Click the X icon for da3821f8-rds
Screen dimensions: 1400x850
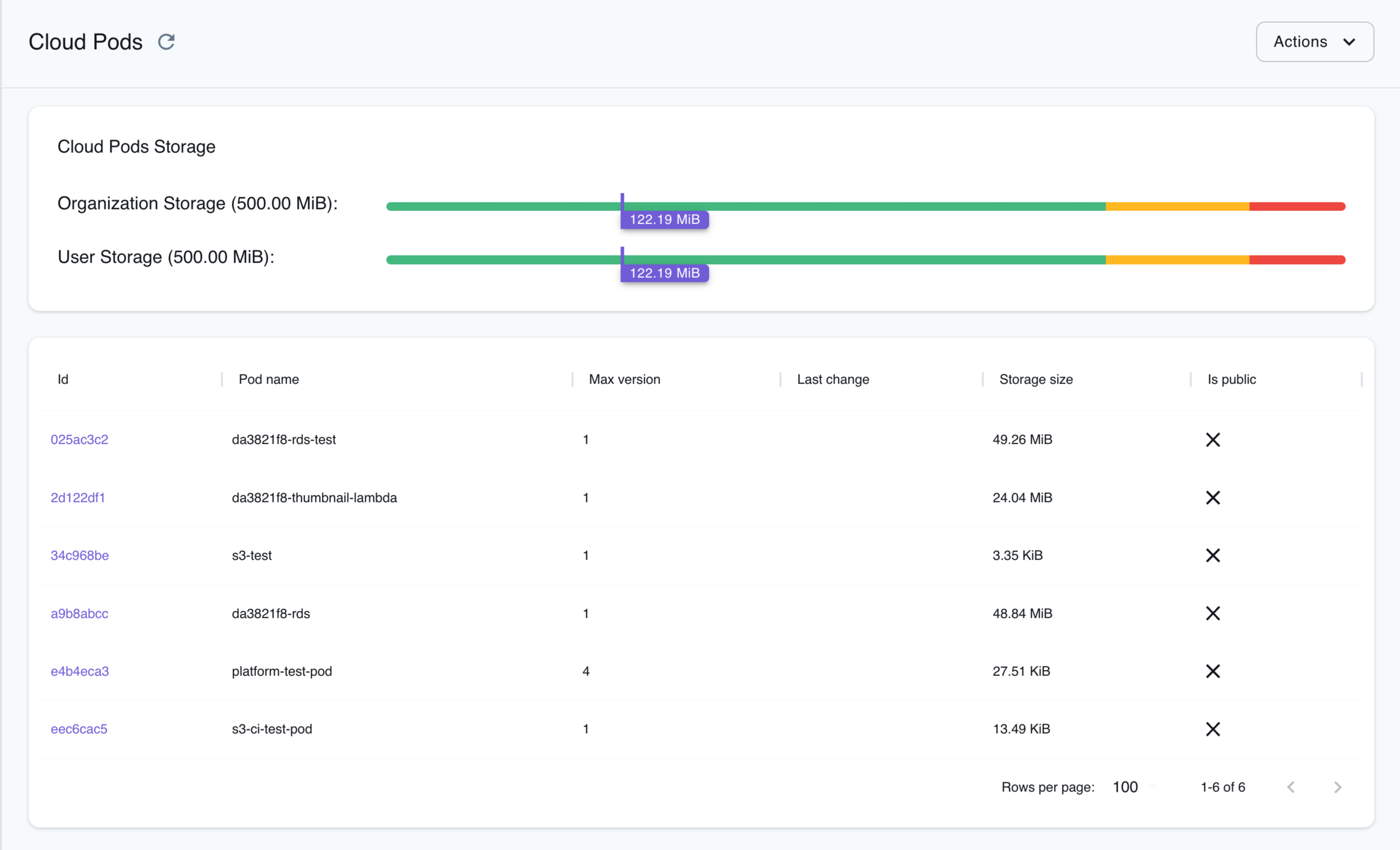point(1213,613)
